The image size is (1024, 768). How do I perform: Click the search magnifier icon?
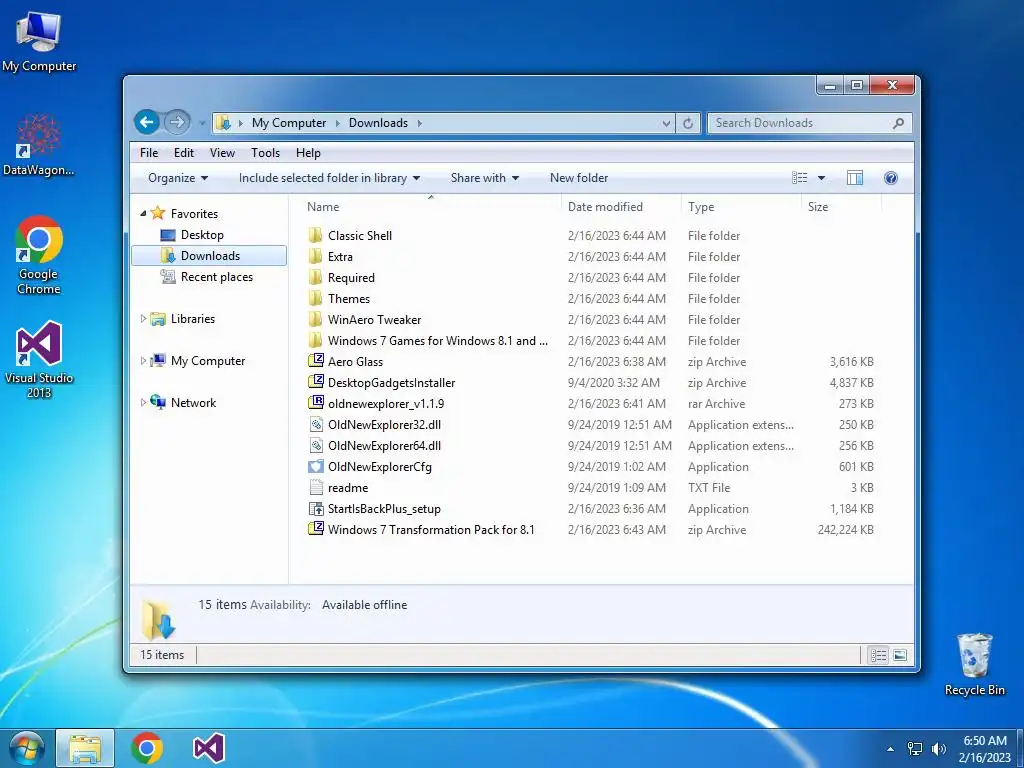tap(899, 123)
